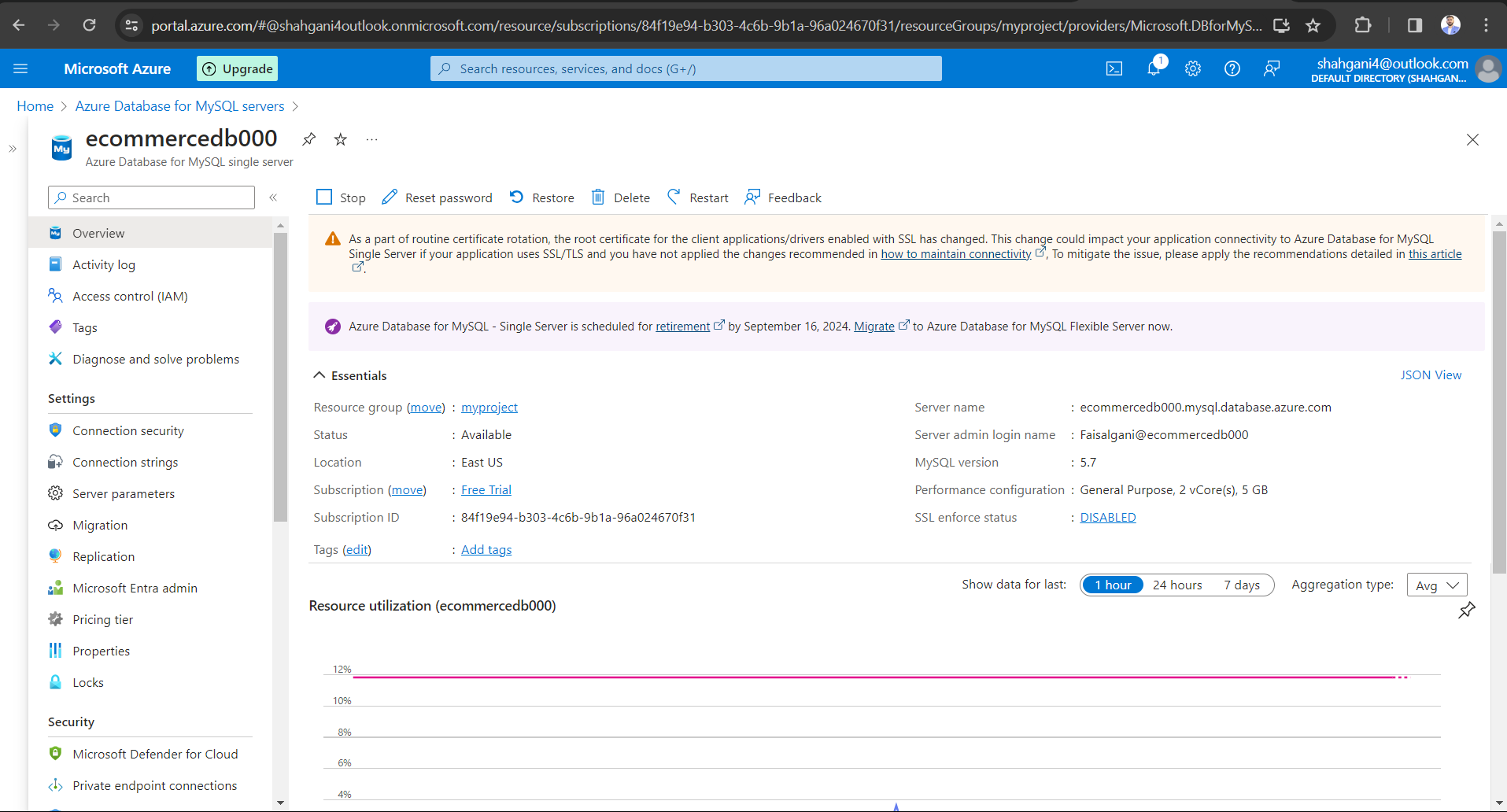Open the account profile avatar

click(x=1488, y=68)
